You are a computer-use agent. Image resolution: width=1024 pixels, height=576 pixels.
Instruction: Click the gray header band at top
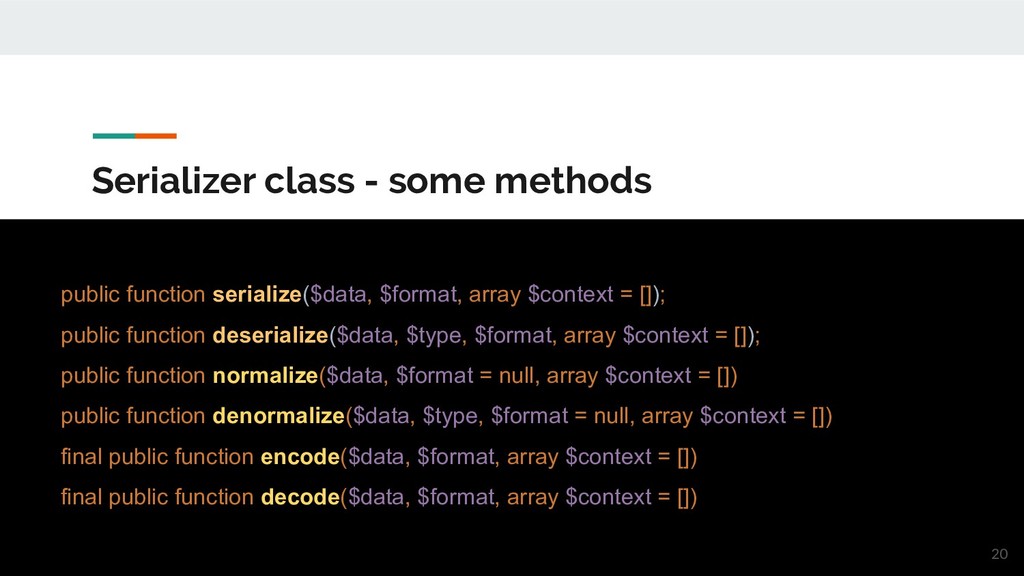tap(512, 27)
